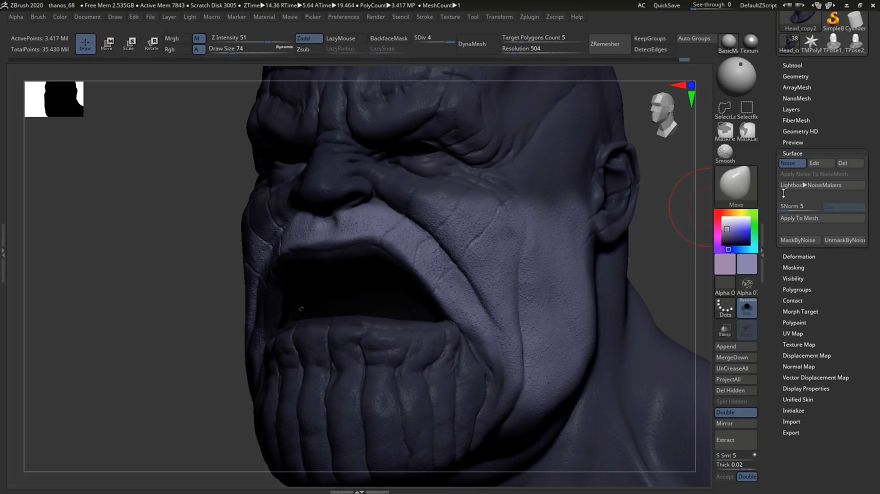
Task: Open the Preferences menu
Action: click(343, 17)
